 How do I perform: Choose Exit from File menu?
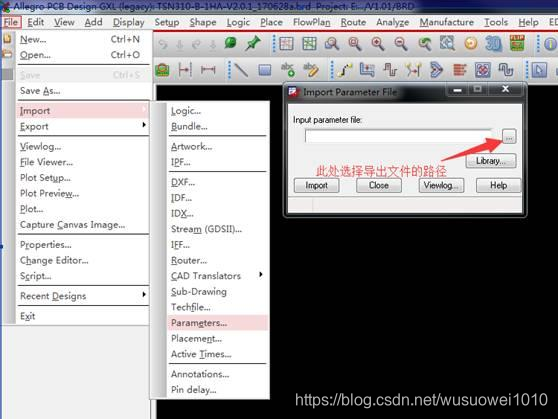point(83,316)
